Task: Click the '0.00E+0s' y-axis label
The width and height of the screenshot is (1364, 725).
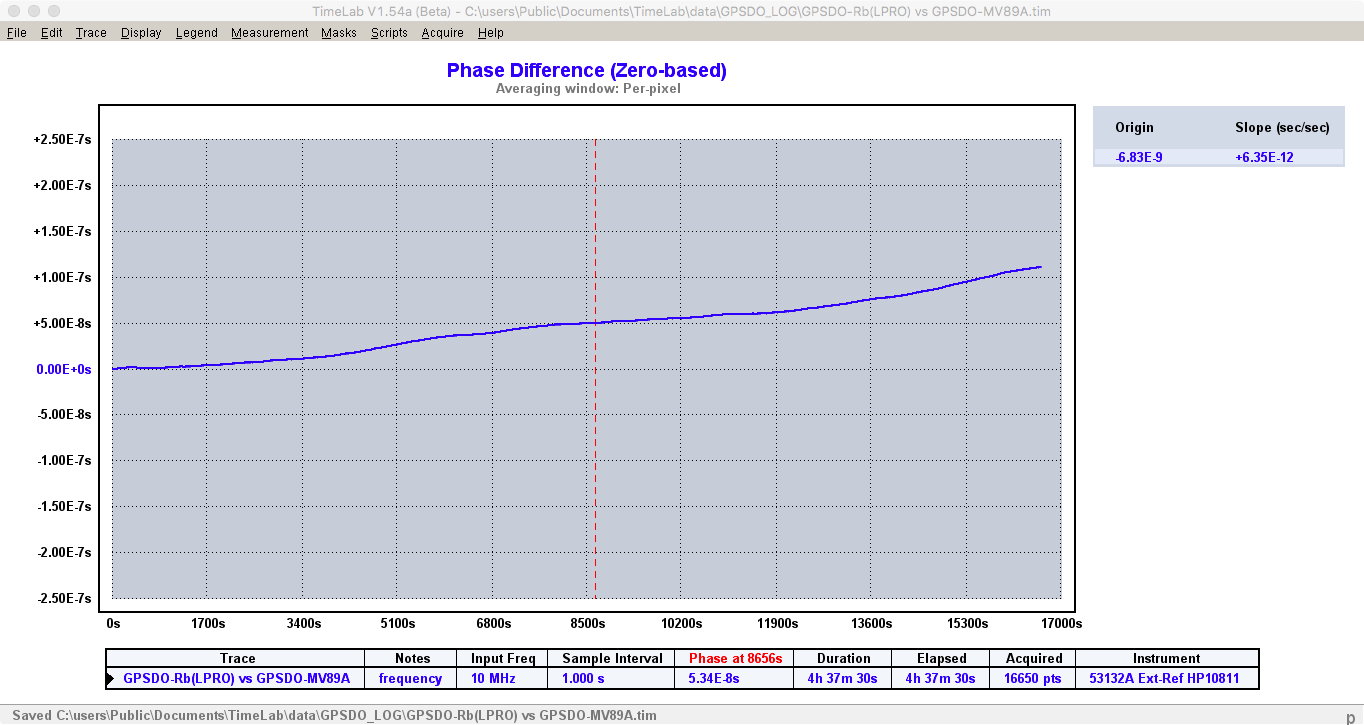Action: [x=64, y=369]
